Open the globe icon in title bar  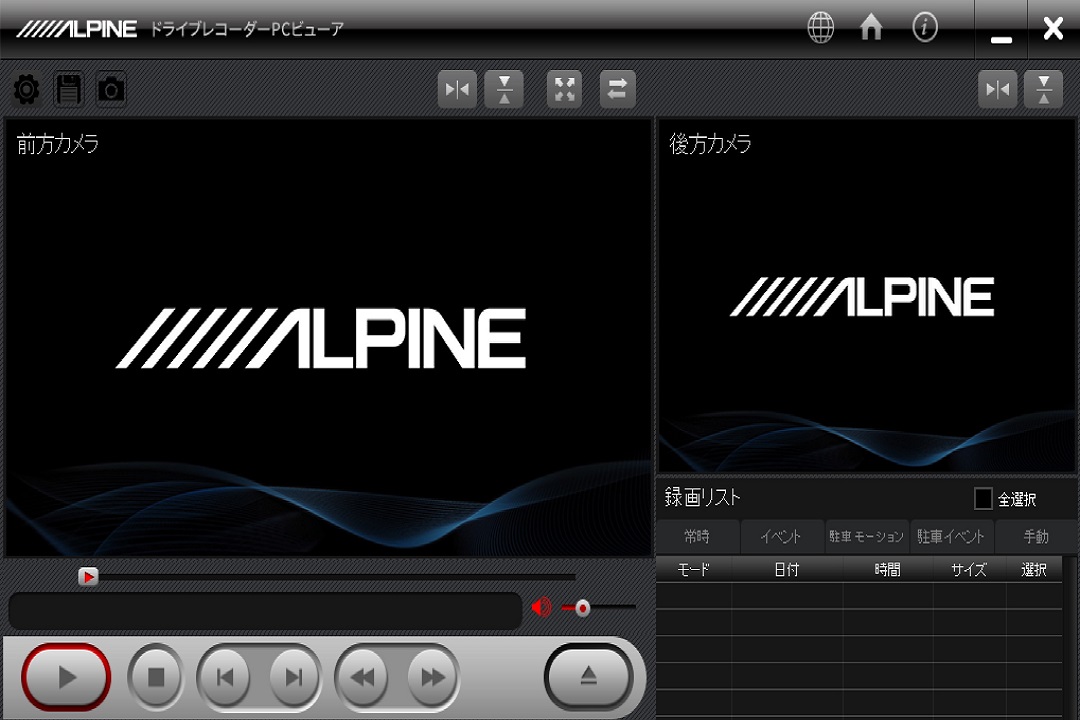820,27
